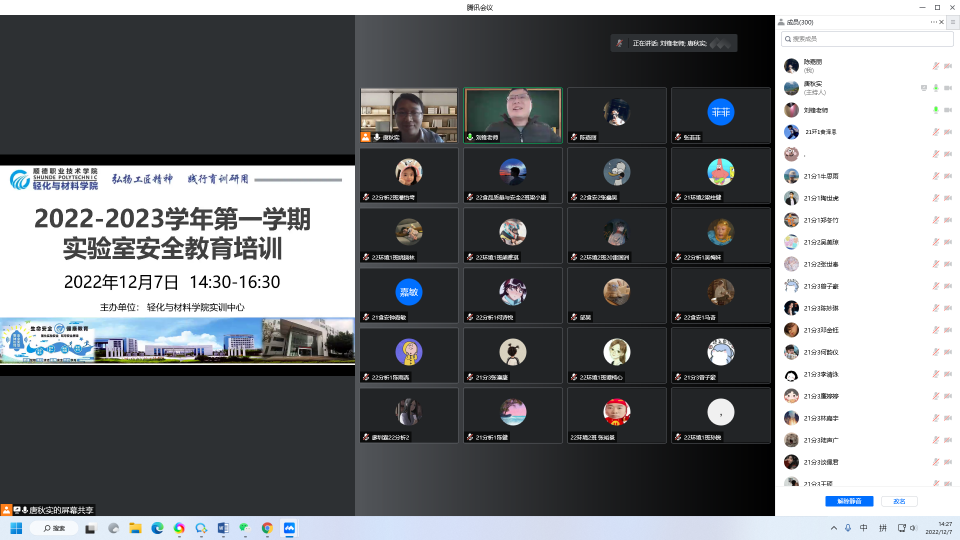Toggle the camera icon for 21分1陶世虎
Viewport: 960px width, 540px height.
(947, 198)
